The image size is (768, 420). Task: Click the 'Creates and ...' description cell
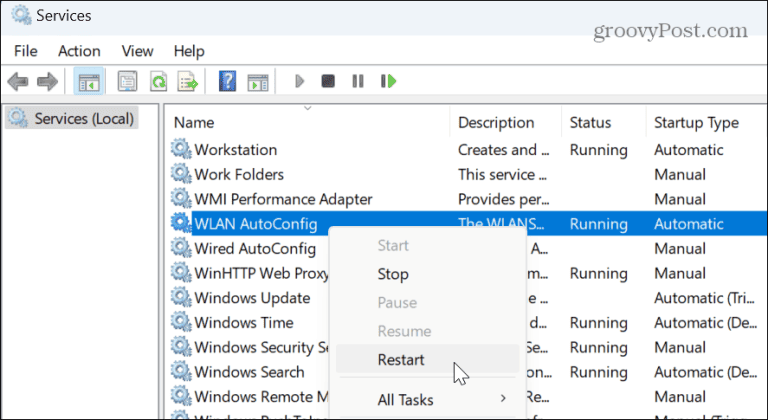tap(504, 149)
